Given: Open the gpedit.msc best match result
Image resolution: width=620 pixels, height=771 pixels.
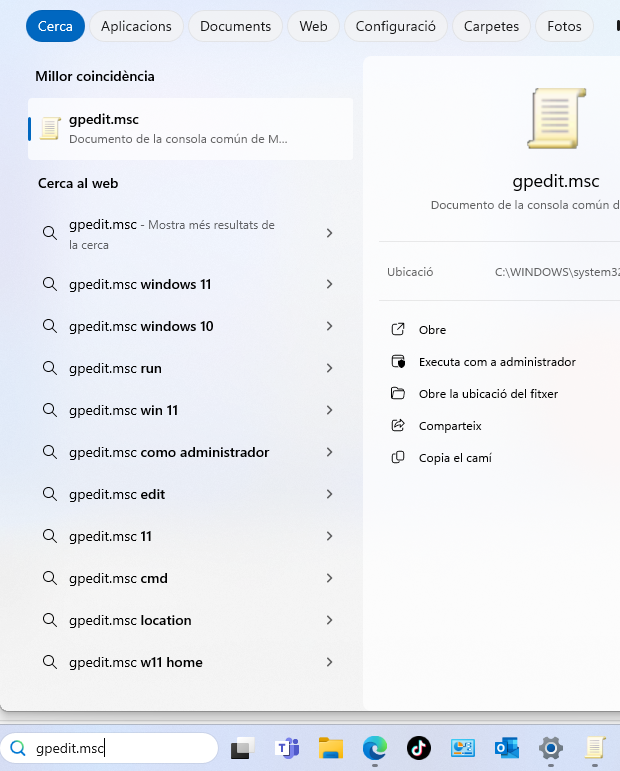Looking at the screenshot, I should pyautogui.click(x=190, y=129).
